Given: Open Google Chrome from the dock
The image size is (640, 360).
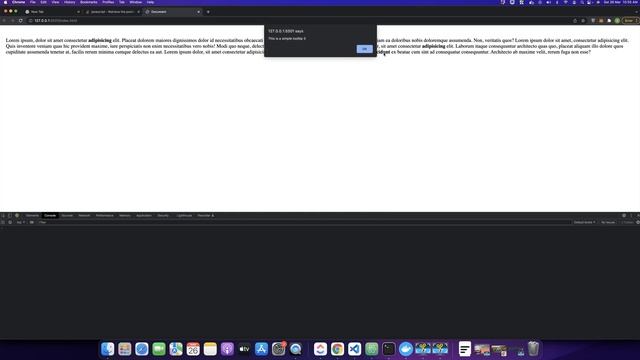Looking at the screenshot, I should point(338,349).
